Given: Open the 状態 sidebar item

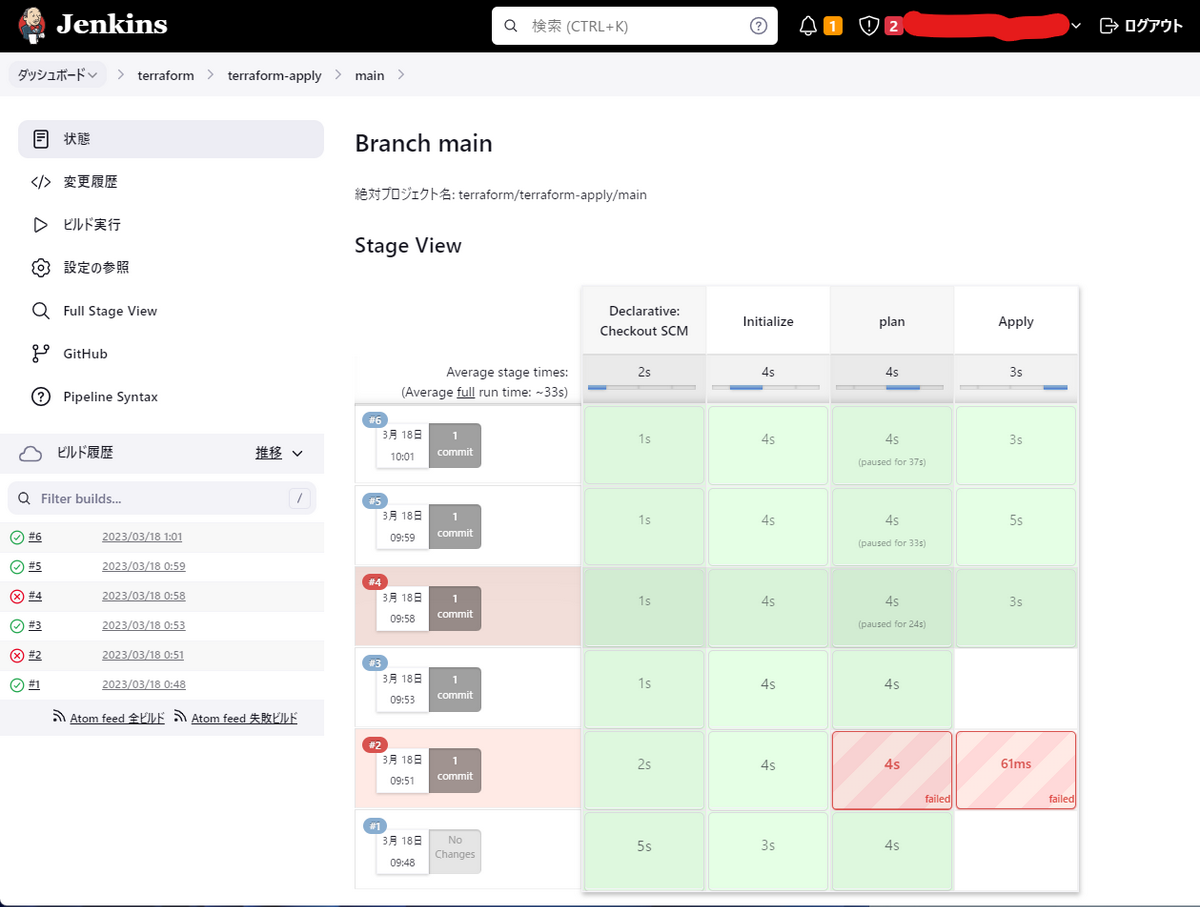Looking at the screenshot, I should pos(171,139).
